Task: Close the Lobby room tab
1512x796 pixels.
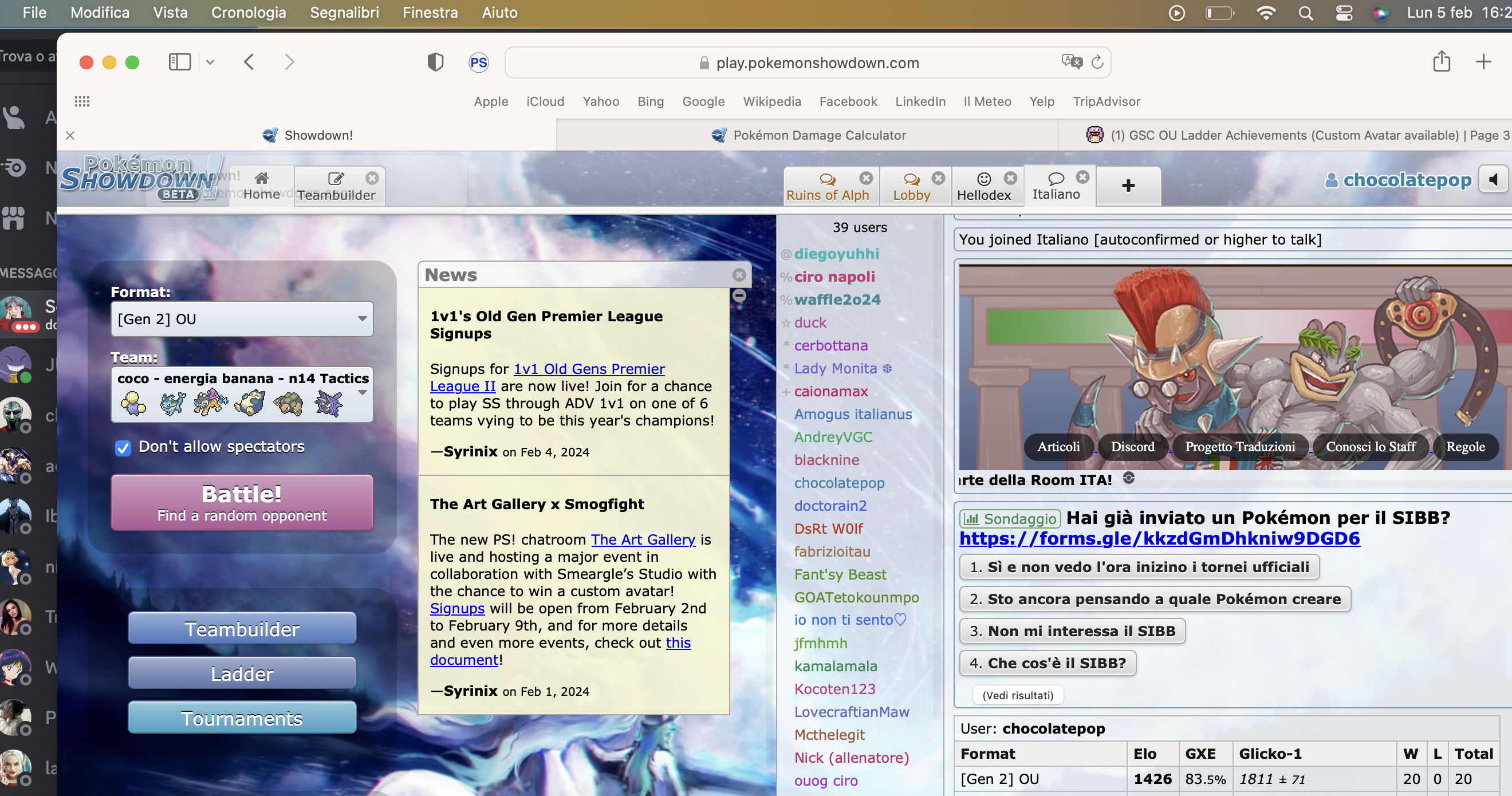Action: [x=938, y=178]
